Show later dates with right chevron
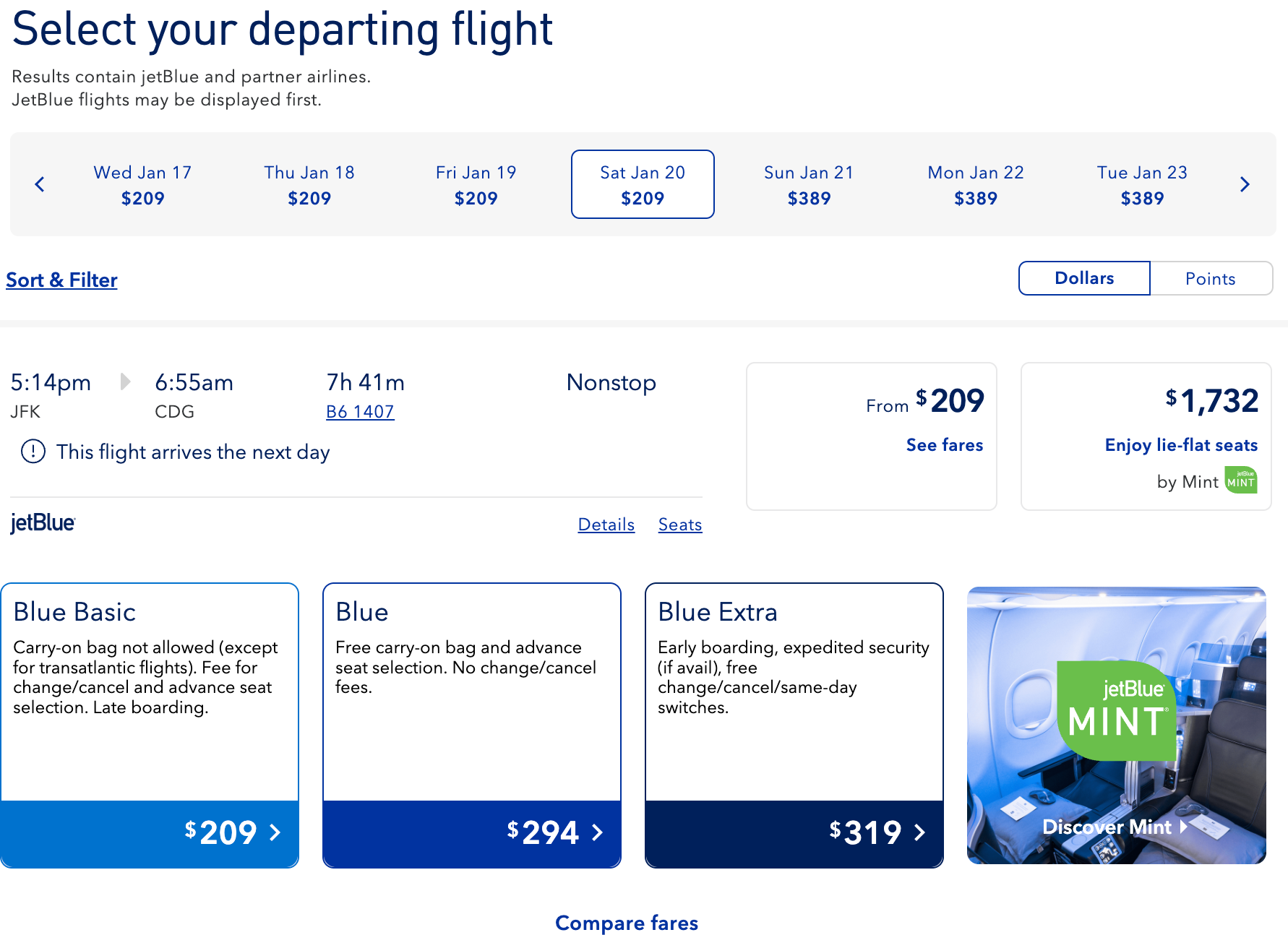The image size is (1288, 935). click(x=1244, y=184)
